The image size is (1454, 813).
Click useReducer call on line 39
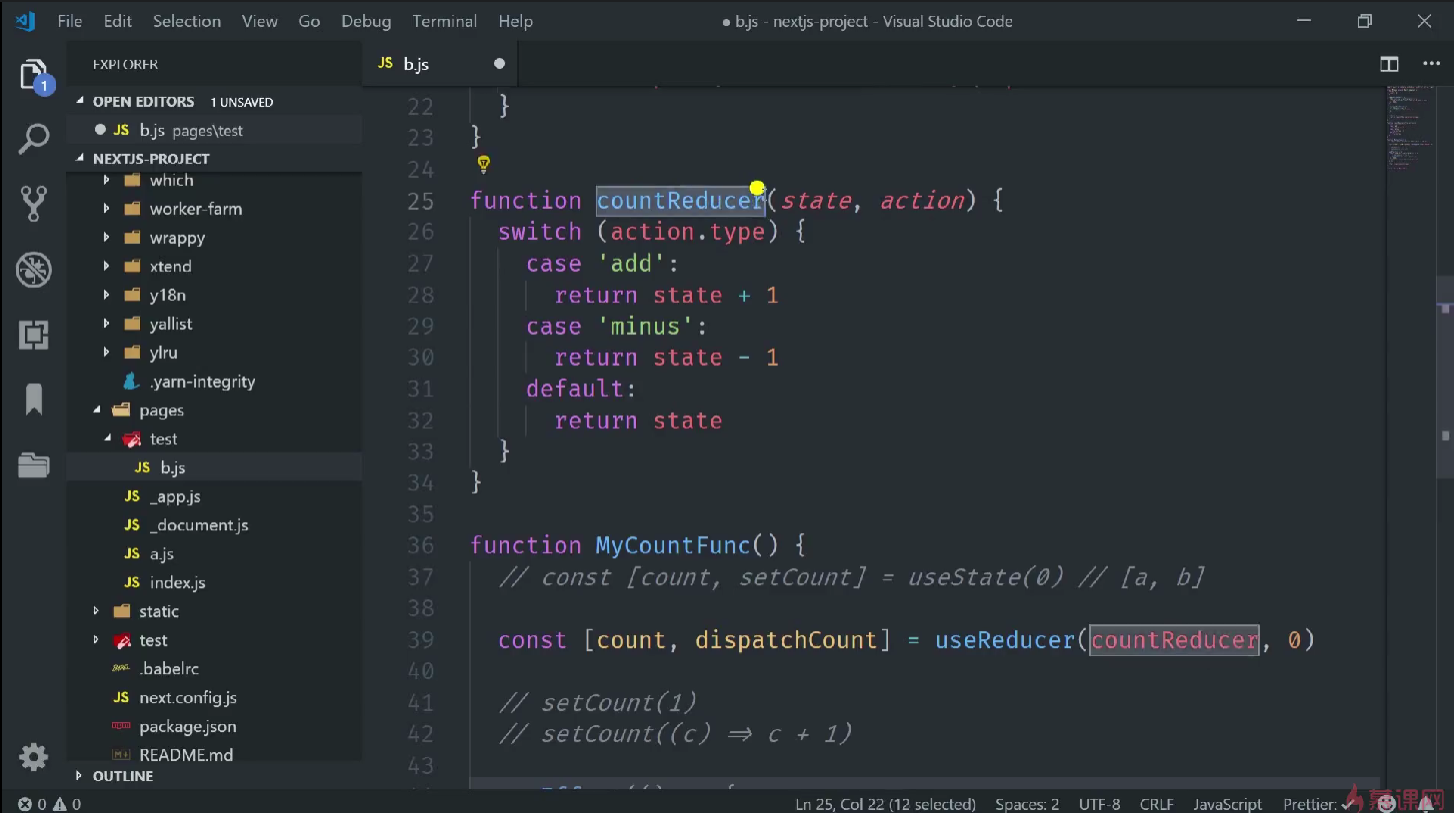pos(1006,640)
